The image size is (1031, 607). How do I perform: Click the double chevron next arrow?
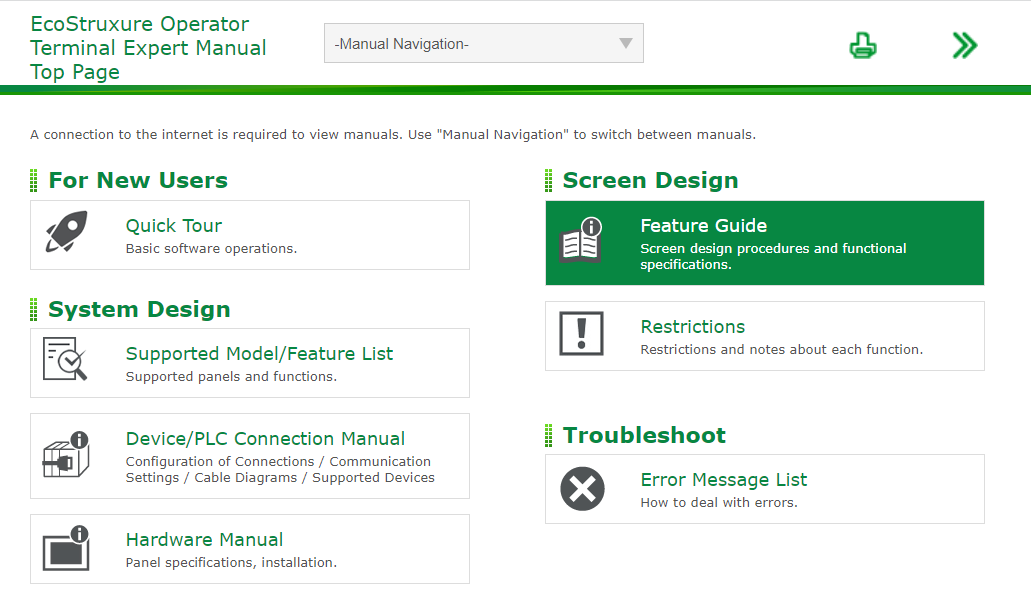pos(965,45)
